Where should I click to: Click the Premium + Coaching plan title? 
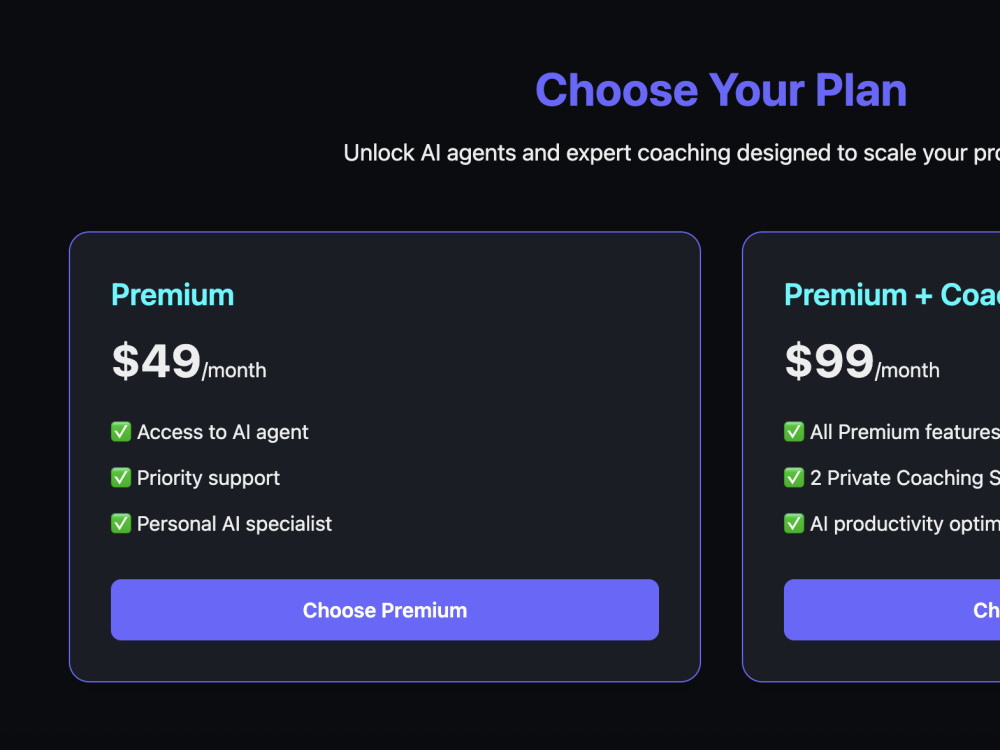click(x=892, y=295)
